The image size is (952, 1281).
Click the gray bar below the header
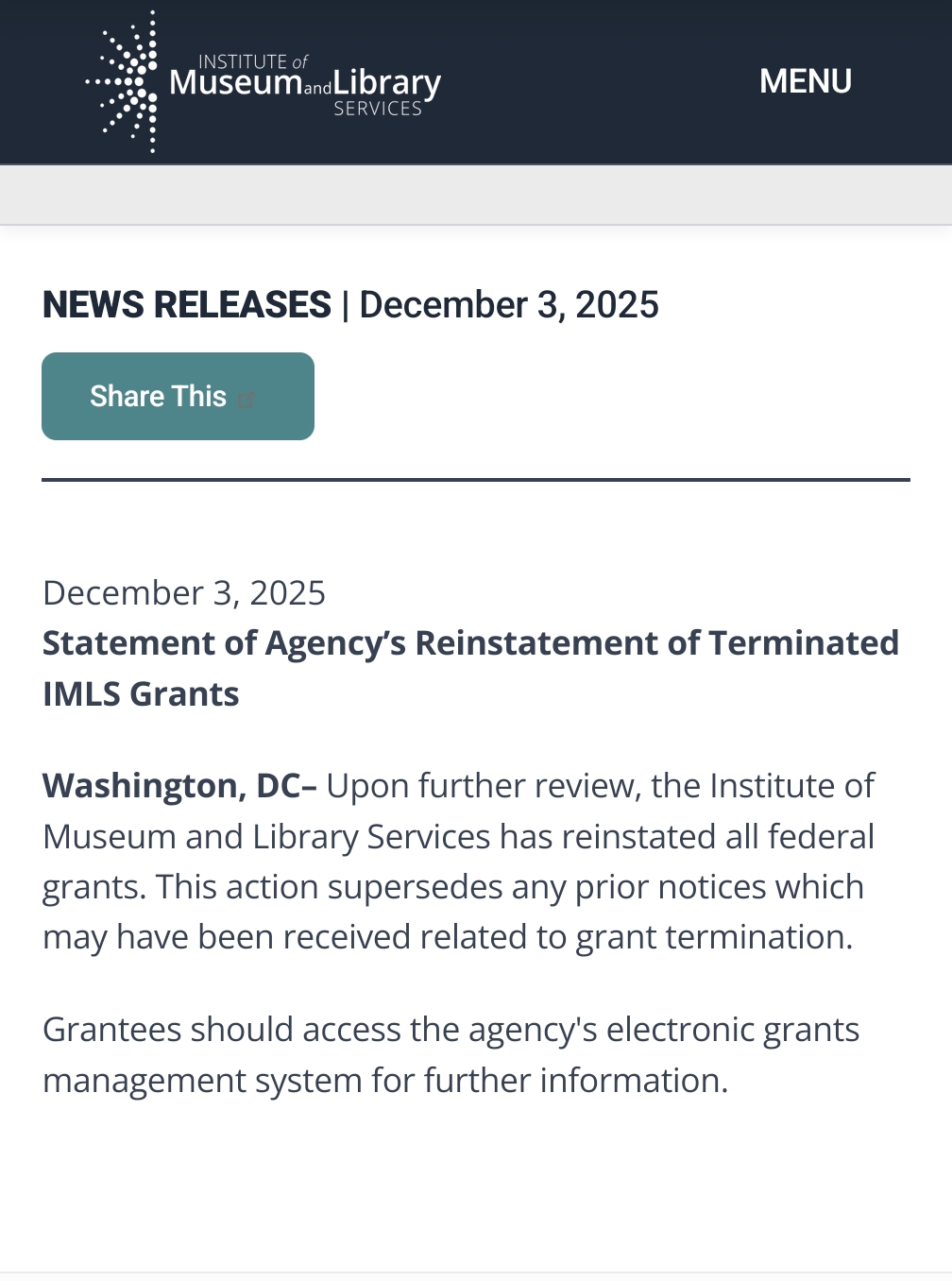[x=476, y=195]
